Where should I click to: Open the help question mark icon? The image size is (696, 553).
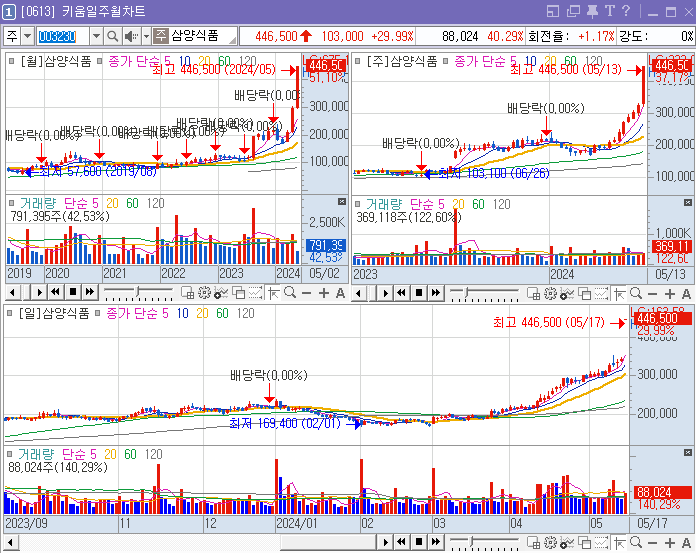coord(626,11)
